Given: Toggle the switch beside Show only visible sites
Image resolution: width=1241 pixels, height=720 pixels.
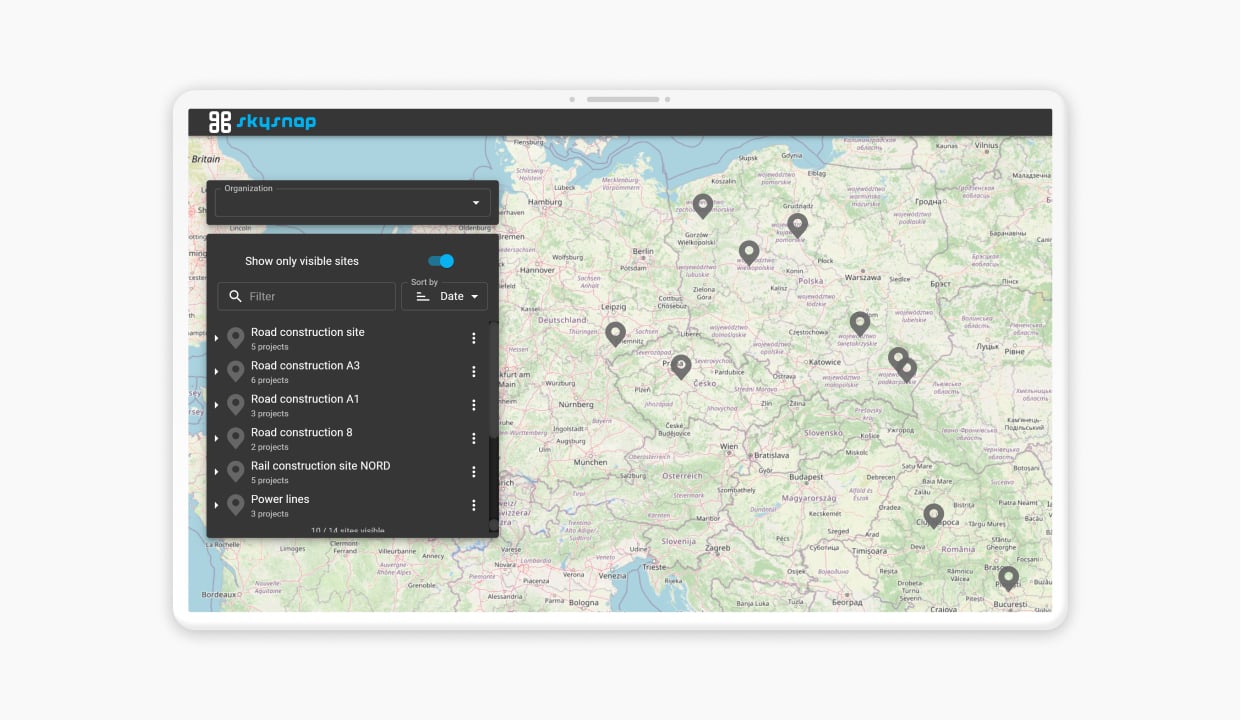Looking at the screenshot, I should click(x=438, y=260).
